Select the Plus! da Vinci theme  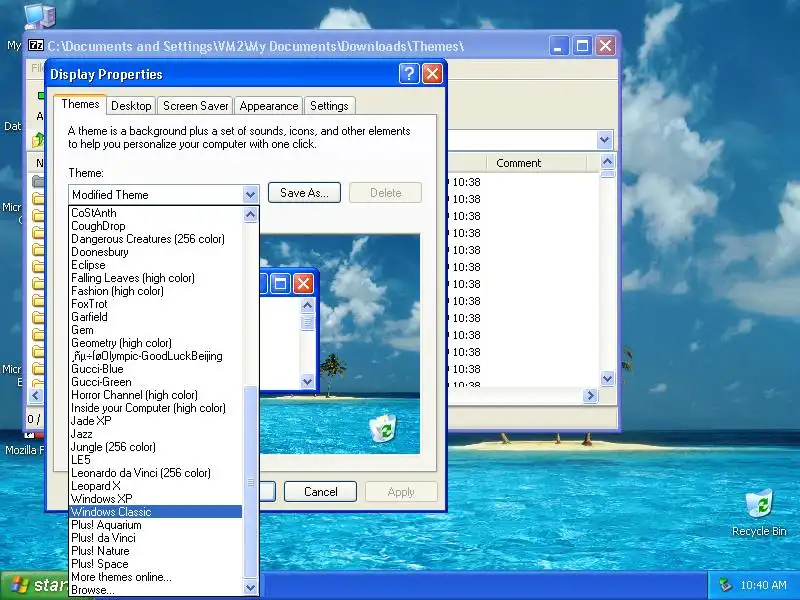[156, 538]
